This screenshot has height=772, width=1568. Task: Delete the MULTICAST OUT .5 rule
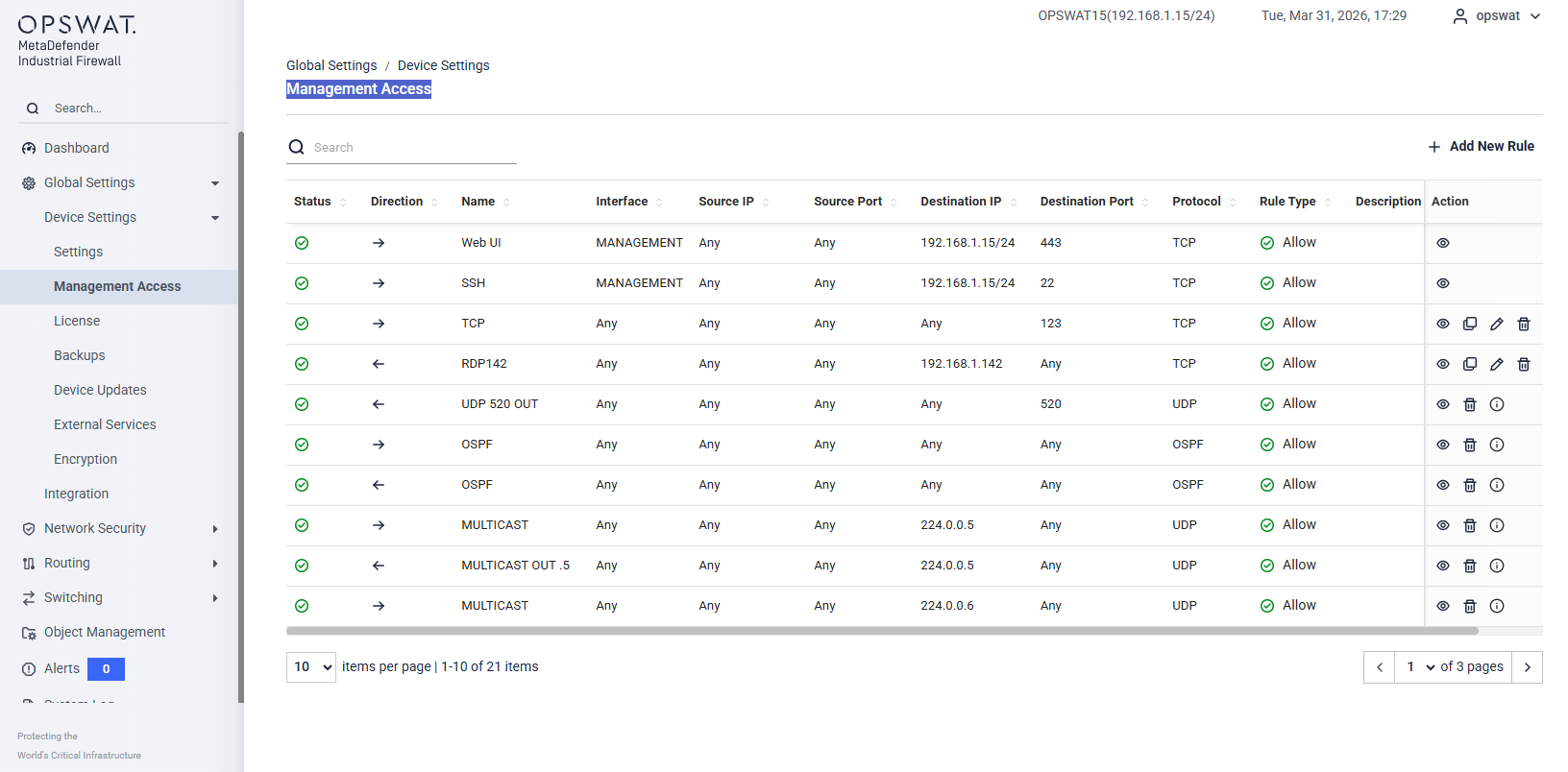pos(1469,566)
